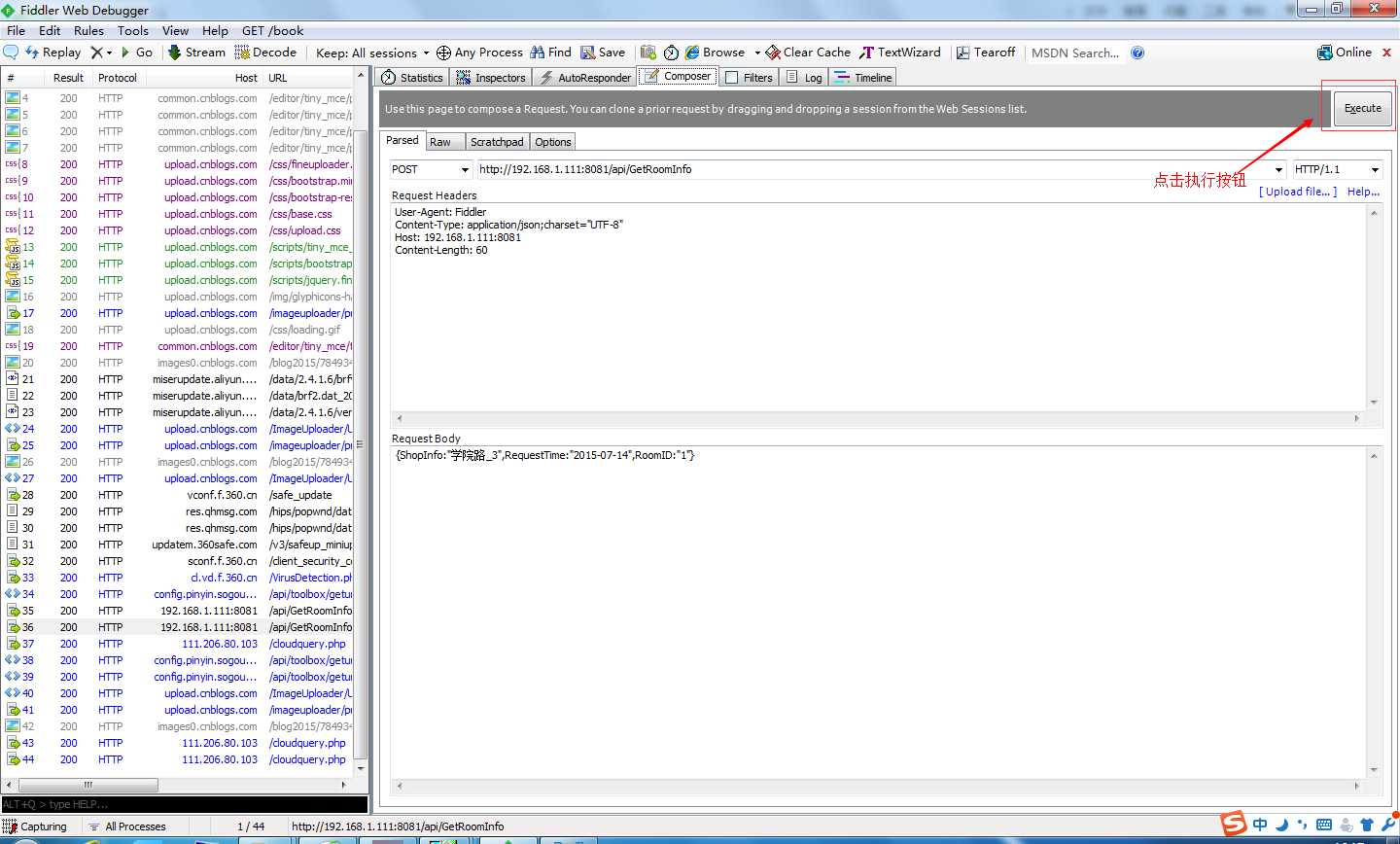The height and width of the screenshot is (844, 1400).
Task: Click the Save toolbar button
Action: pyautogui.click(x=603, y=53)
